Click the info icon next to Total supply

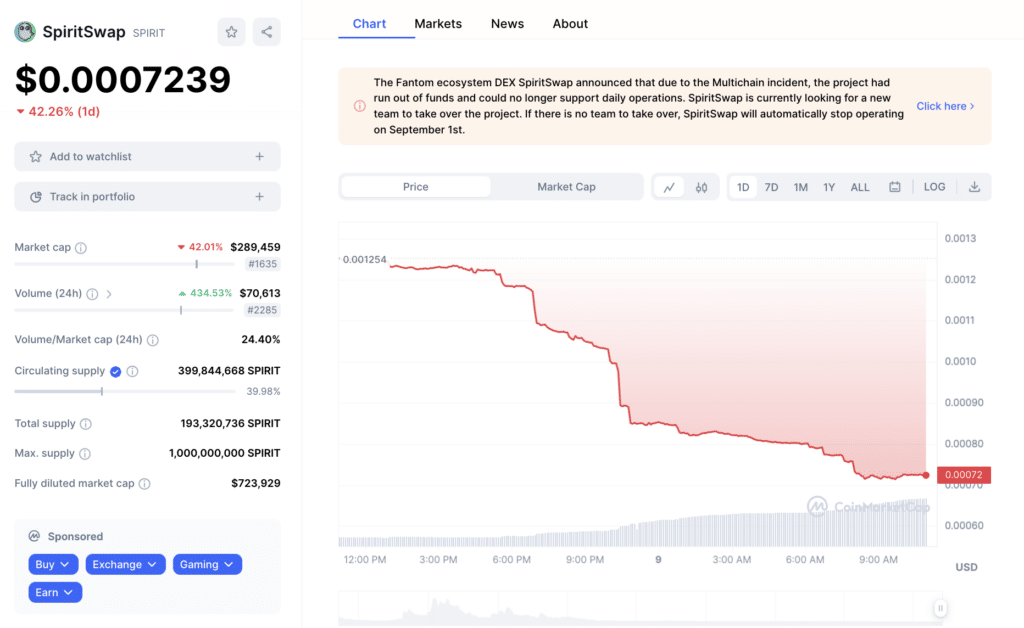[86, 424]
